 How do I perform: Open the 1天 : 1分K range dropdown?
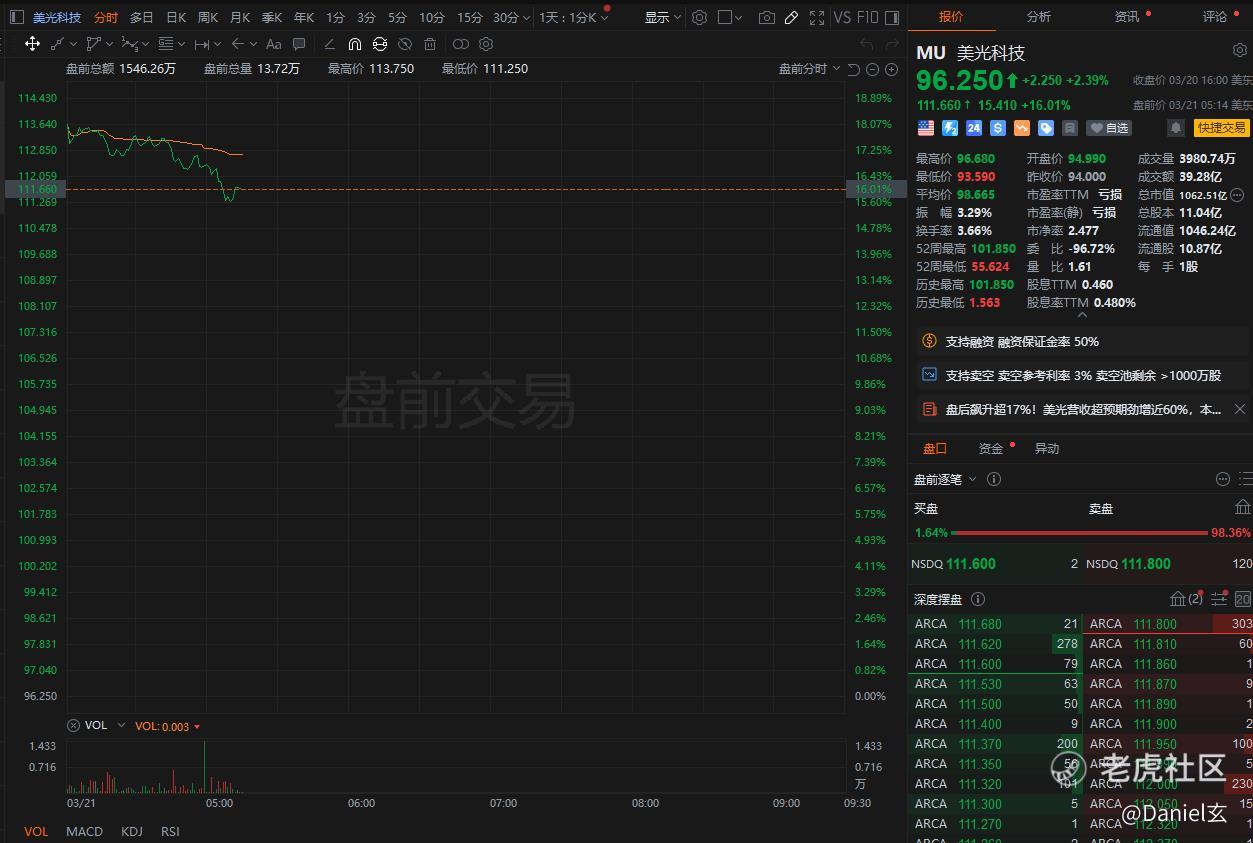pyautogui.click(x=574, y=17)
